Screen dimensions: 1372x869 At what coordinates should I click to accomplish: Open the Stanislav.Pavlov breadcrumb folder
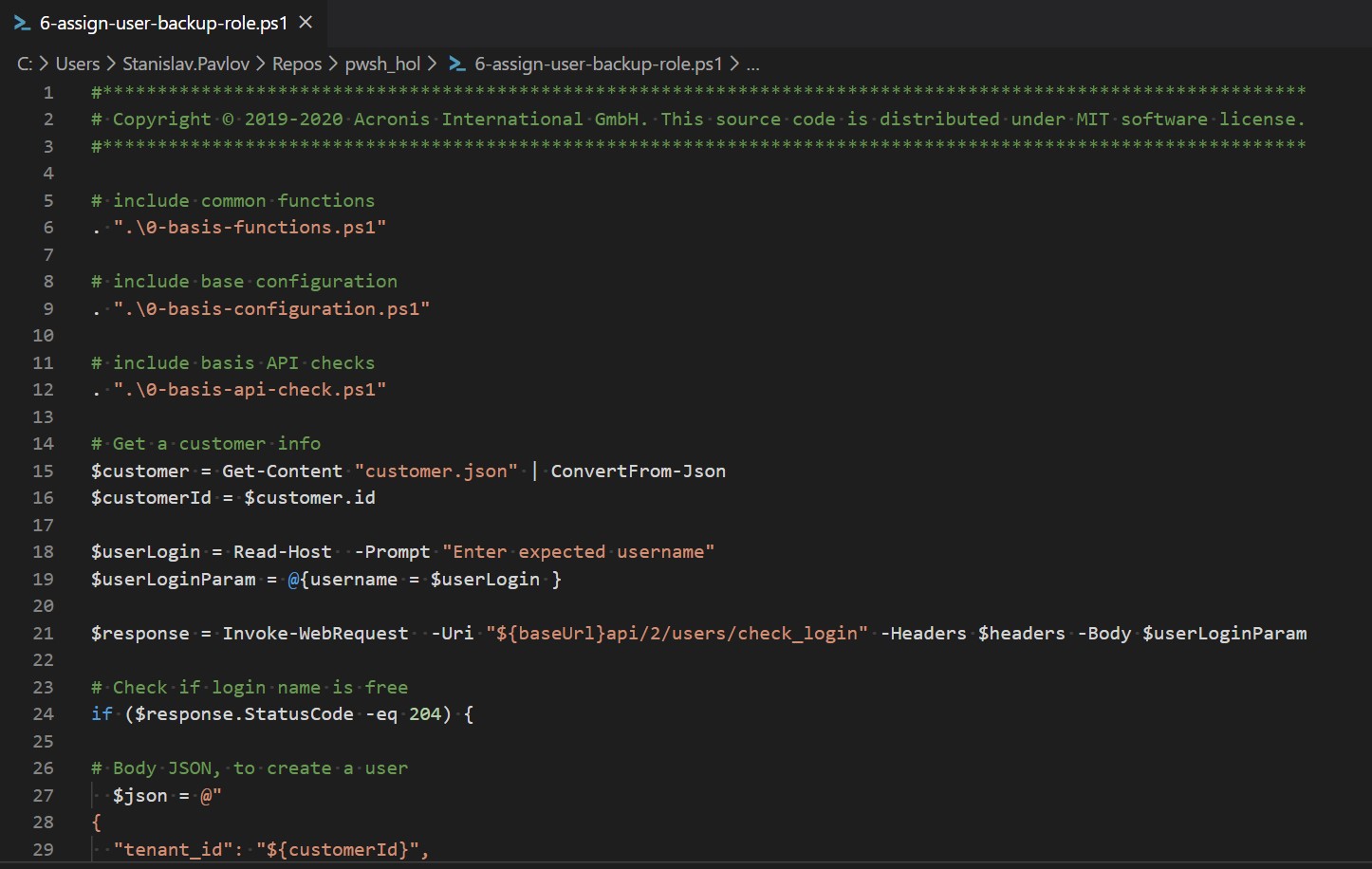coord(186,64)
